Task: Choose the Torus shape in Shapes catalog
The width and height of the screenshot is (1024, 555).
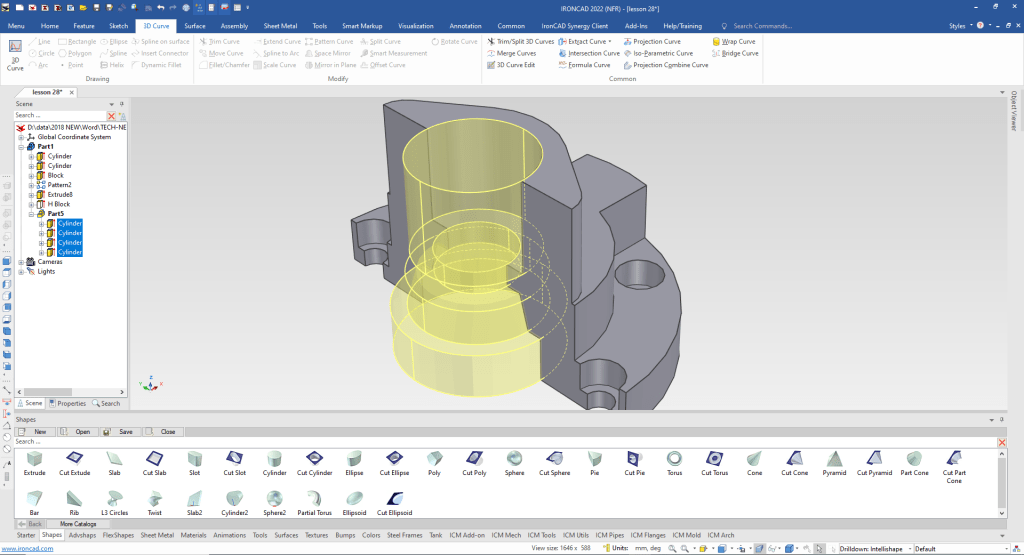Action: (x=674, y=458)
